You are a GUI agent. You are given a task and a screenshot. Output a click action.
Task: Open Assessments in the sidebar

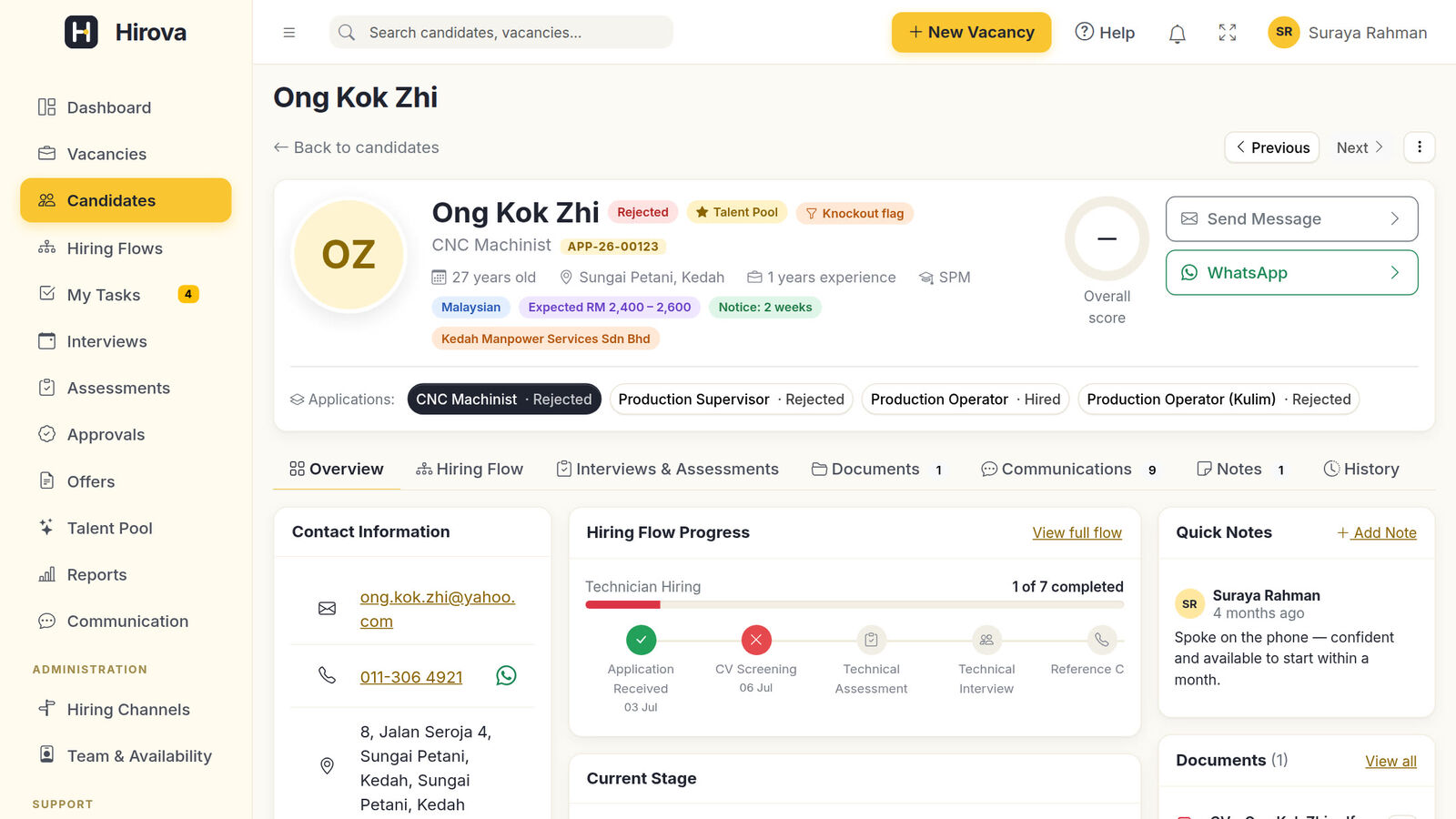click(x=126, y=388)
